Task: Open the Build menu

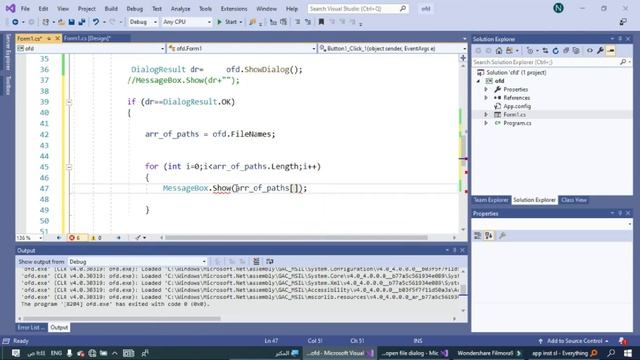Action: tap(111, 9)
